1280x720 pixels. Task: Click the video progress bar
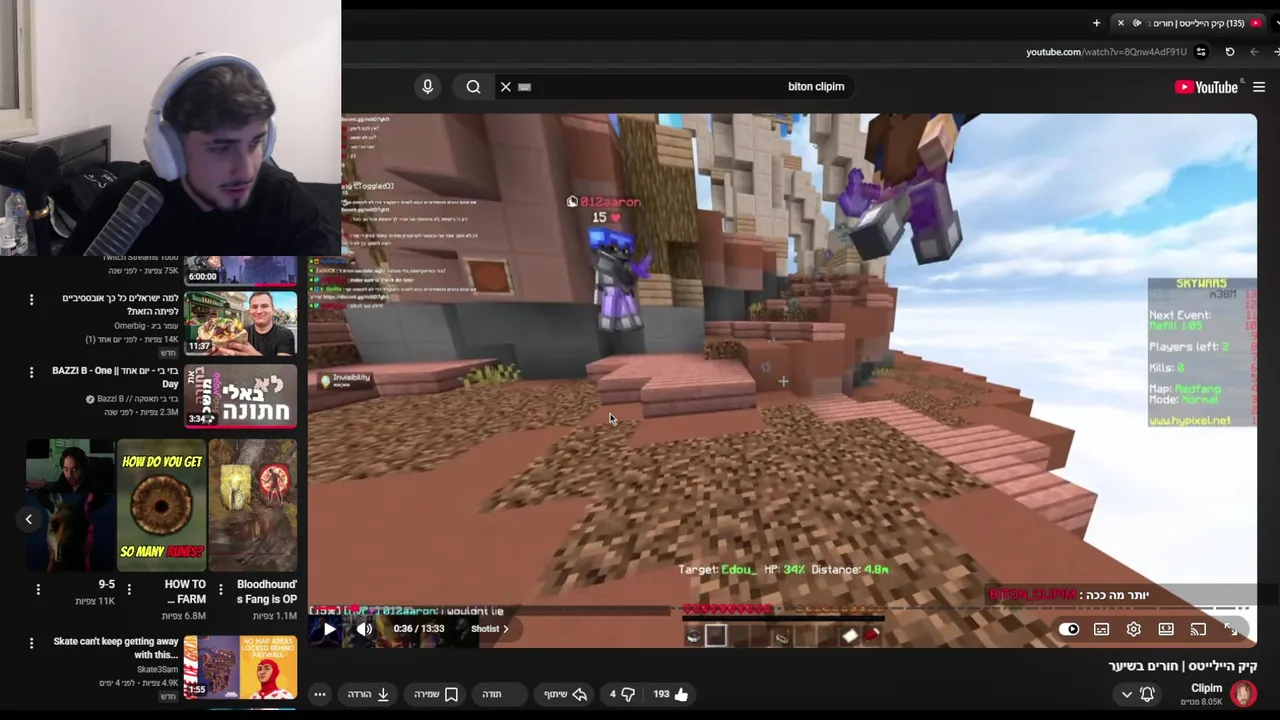pyautogui.click(x=780, y=608)
